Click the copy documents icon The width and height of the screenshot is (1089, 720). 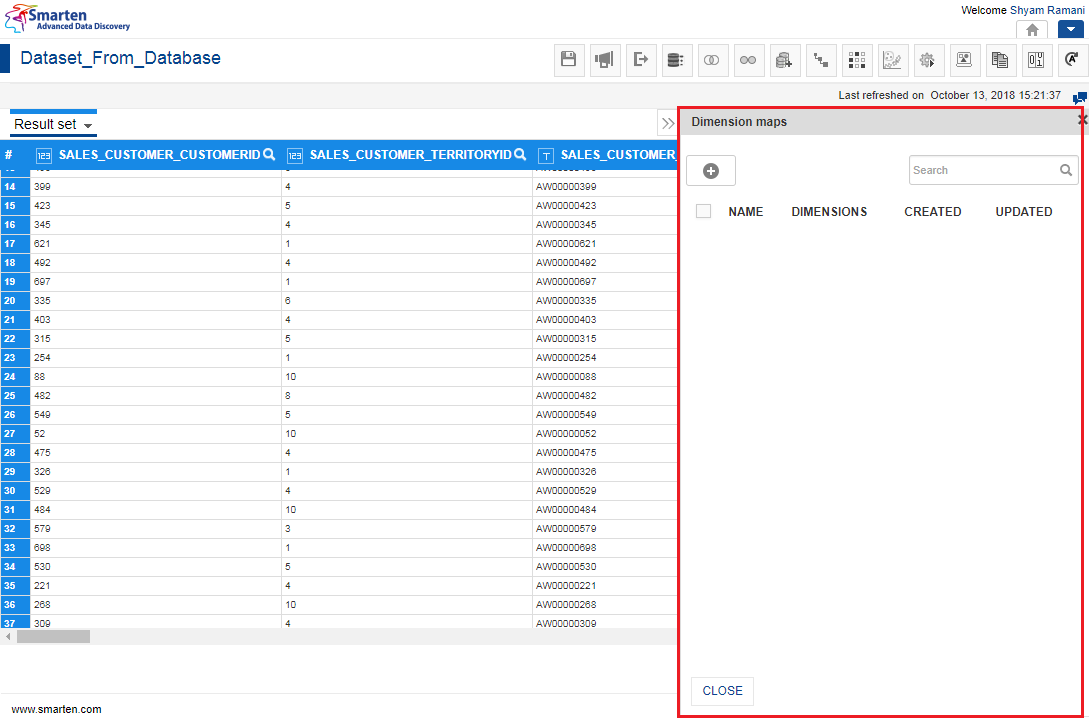click(1000, 60)
